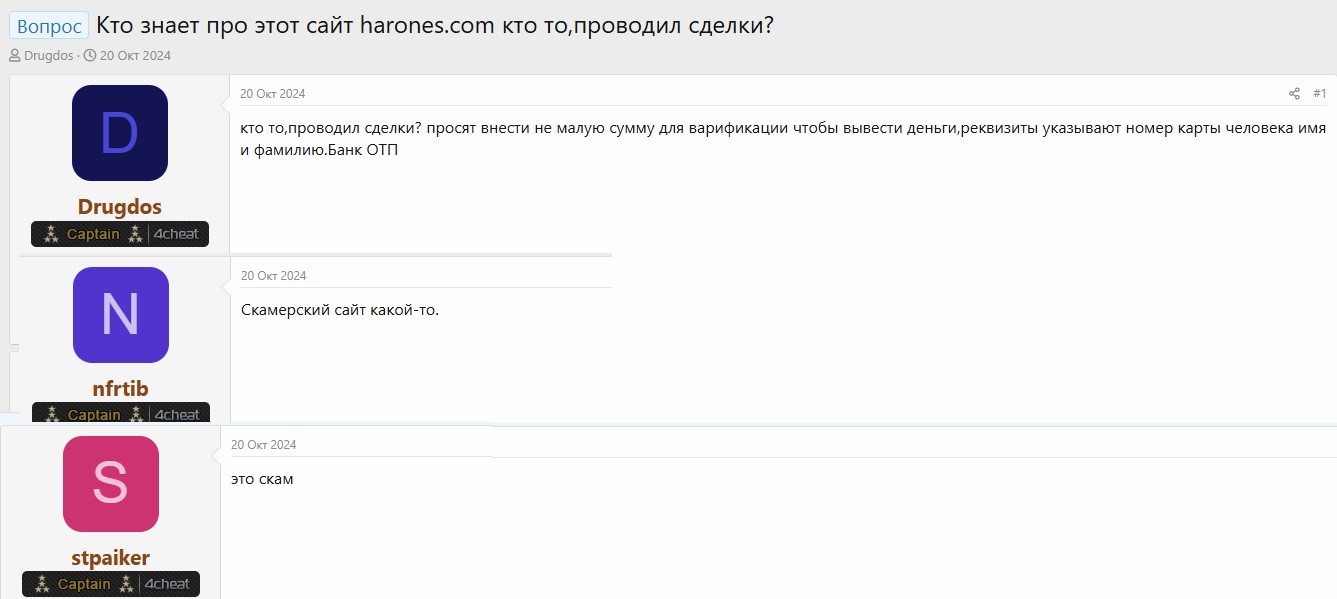Click Drugdos Captain 4cheat rank badge
Screen dimensions: 1337x599
coord(120,234)
